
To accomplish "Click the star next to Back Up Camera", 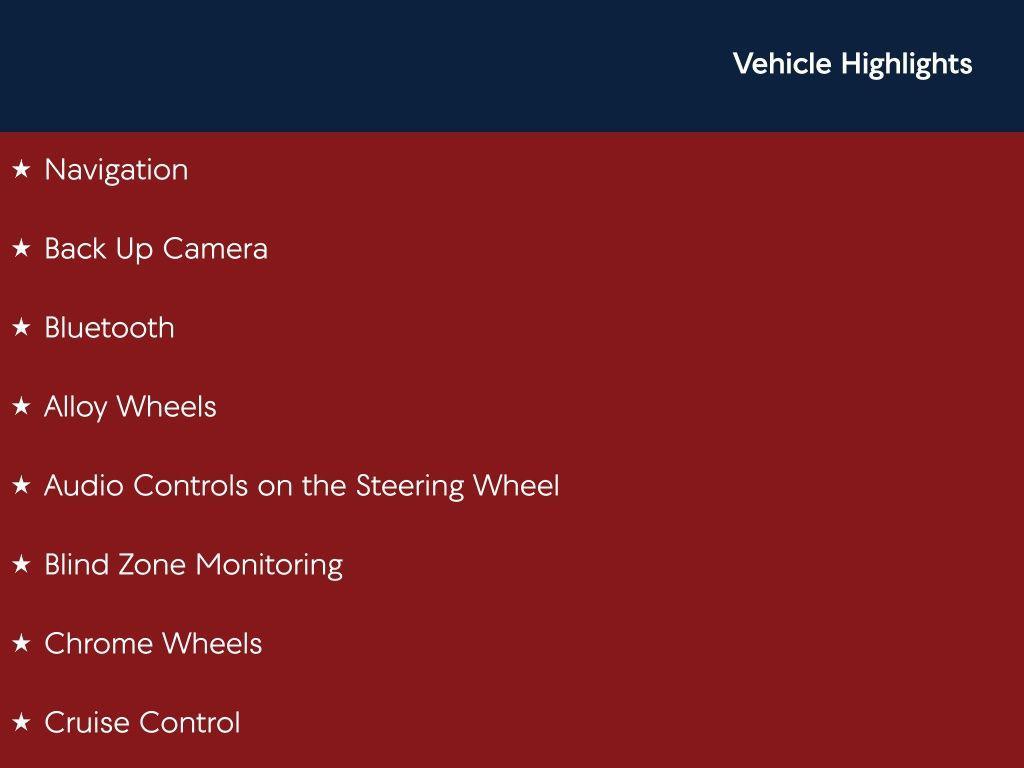I will 21,249.
